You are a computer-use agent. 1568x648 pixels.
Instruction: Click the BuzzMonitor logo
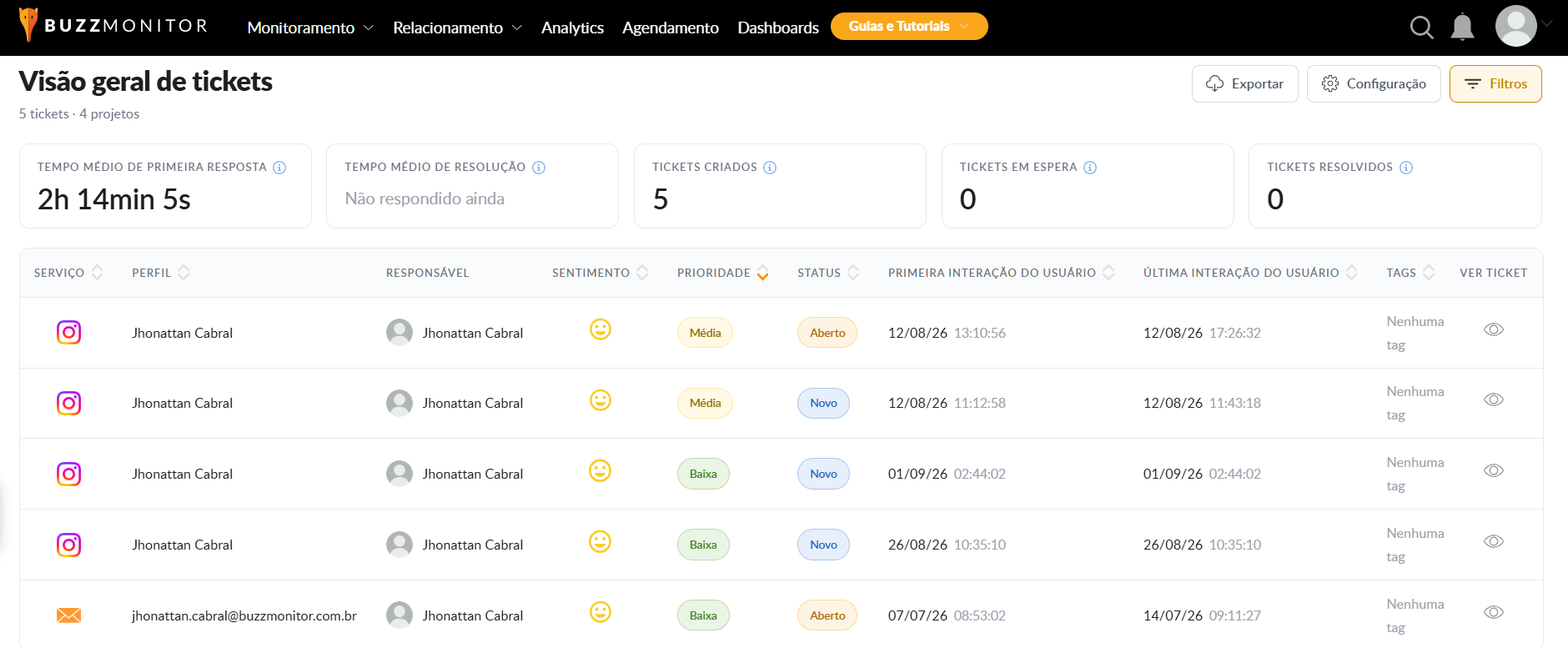click(113, 26)
